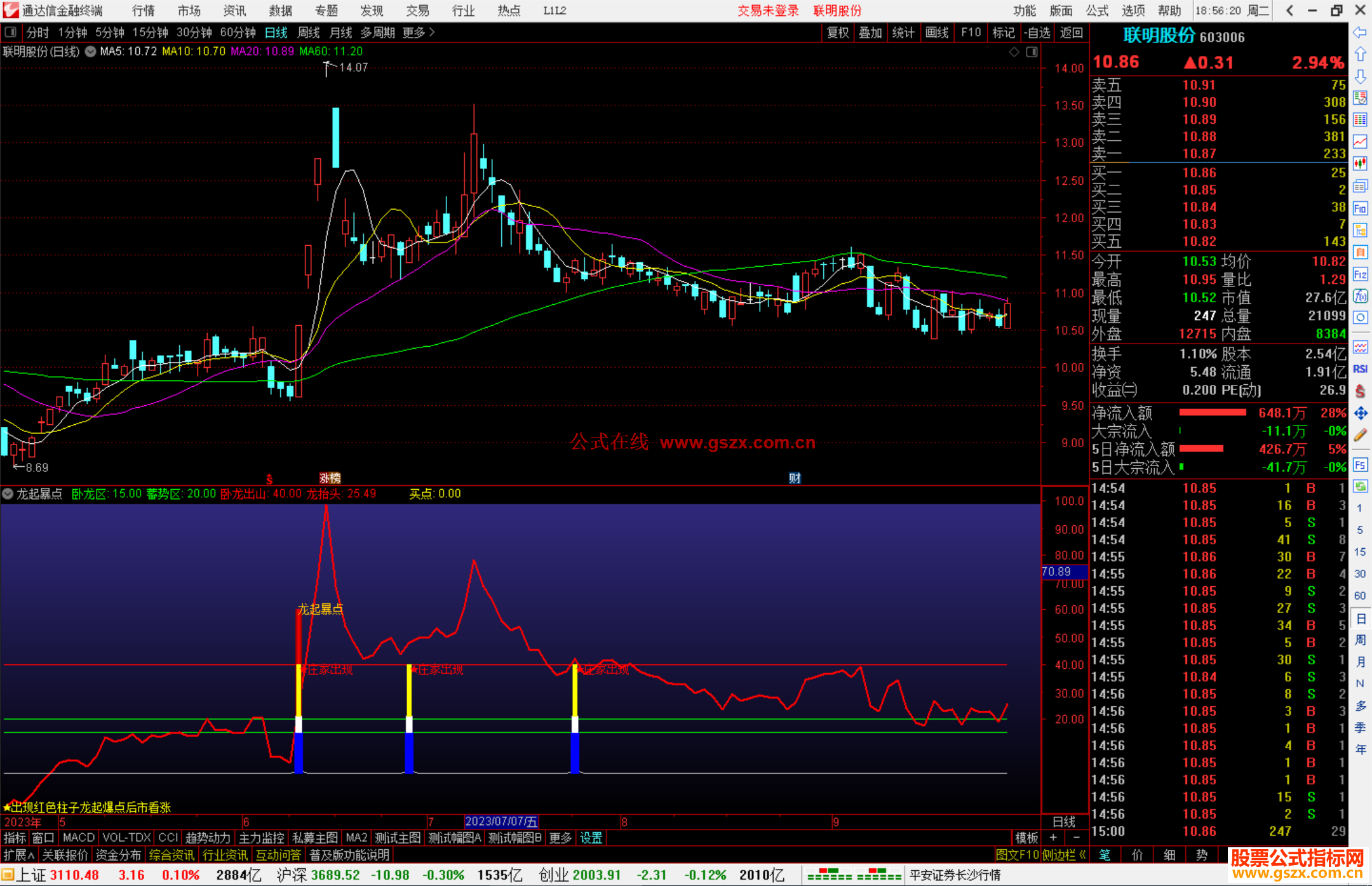Viewport: 1372px width, 886px height.
Task: Open the 图文F10 link
Action: coord(1017,855)
